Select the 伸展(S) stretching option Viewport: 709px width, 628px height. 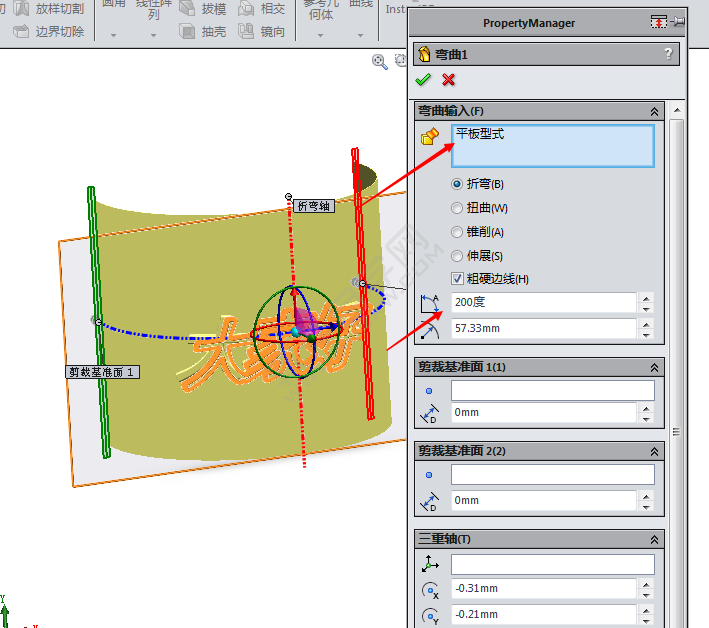[477, 256]
